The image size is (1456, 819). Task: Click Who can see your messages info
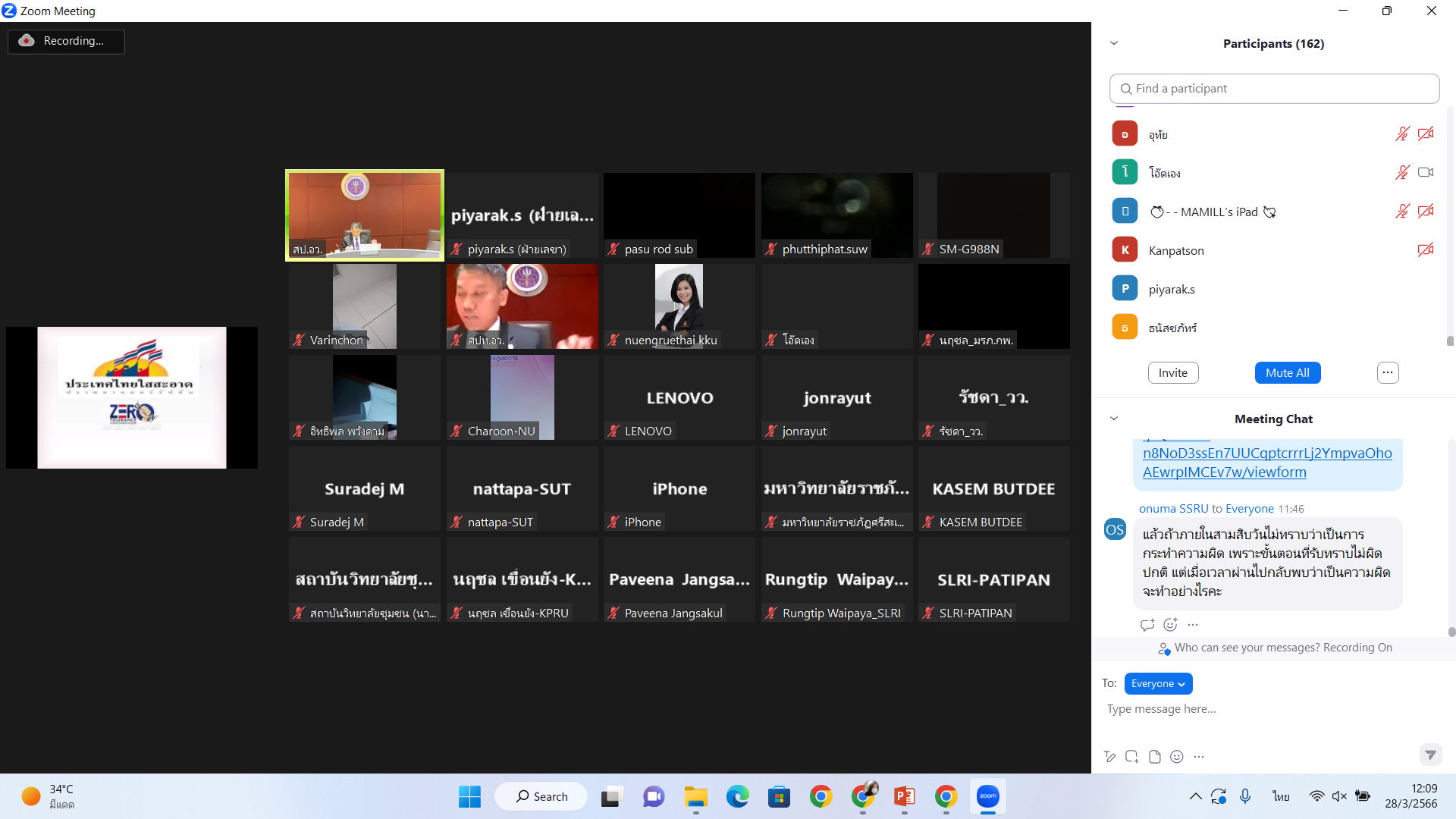coord(1275,648)
